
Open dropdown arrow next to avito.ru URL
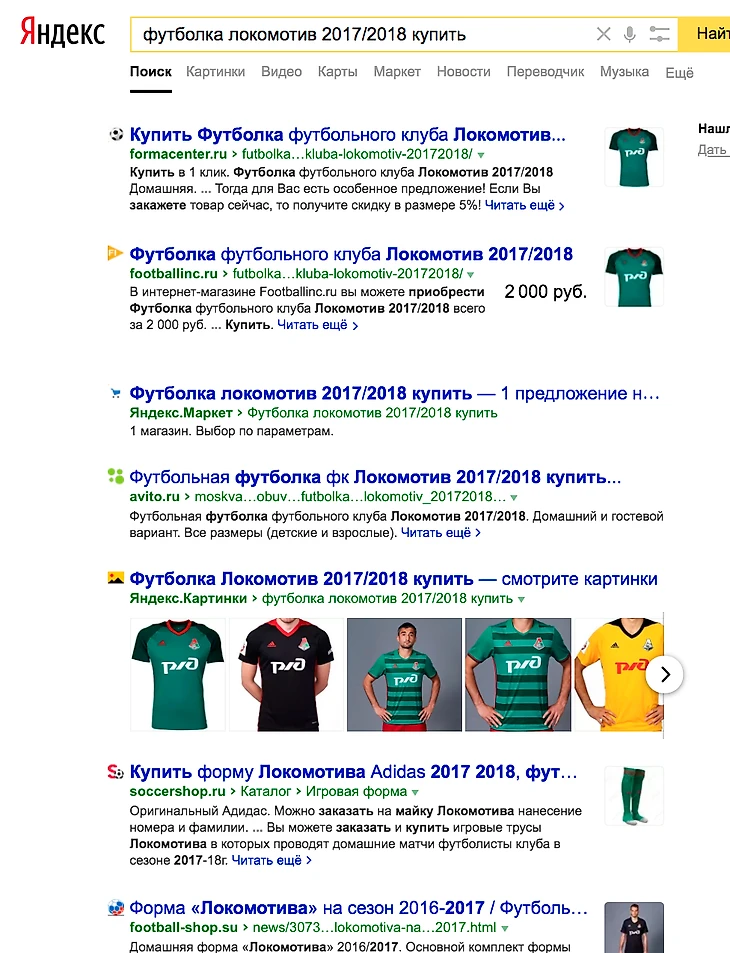pos(514,498)
